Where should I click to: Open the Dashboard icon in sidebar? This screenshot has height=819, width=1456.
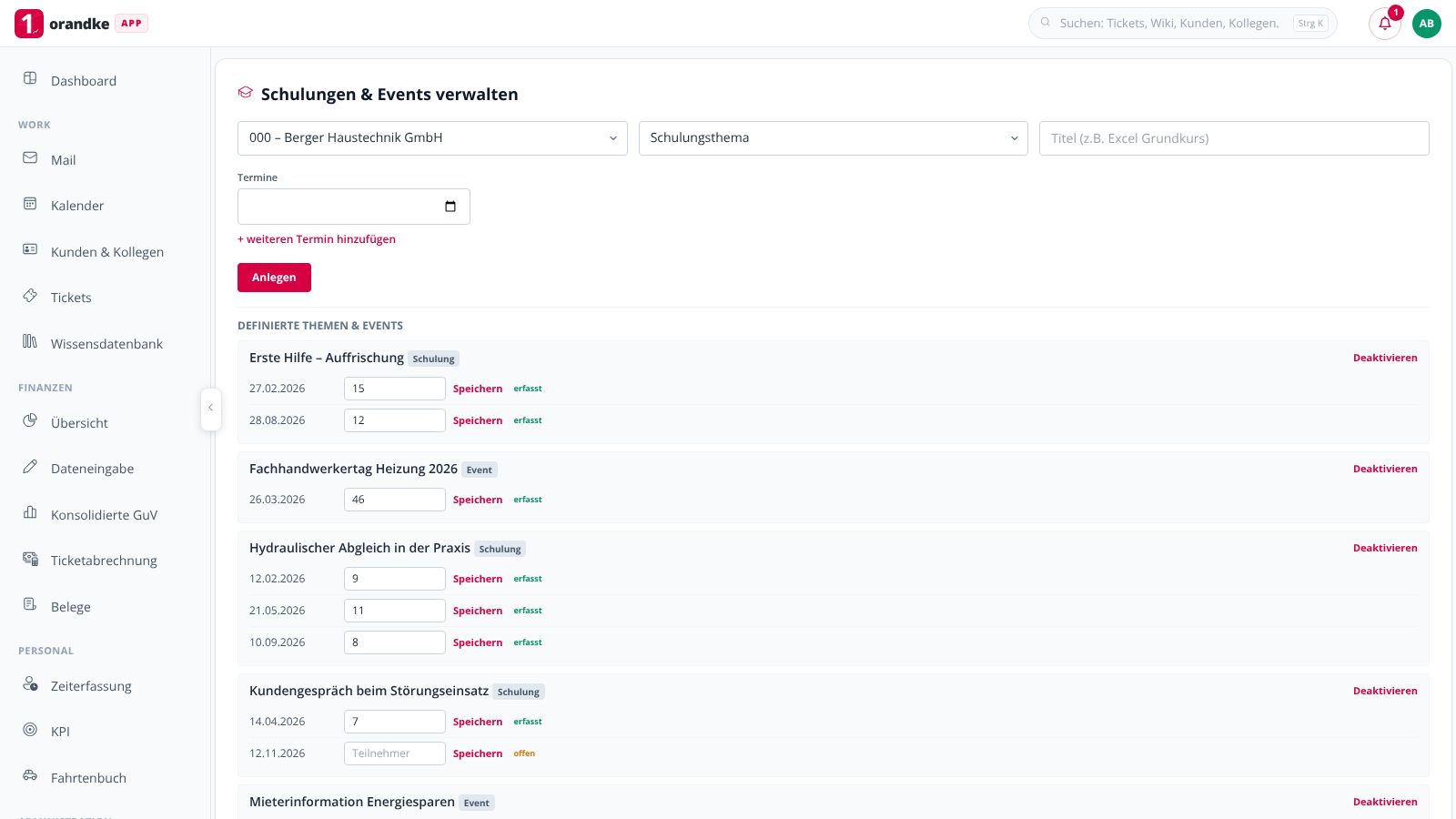[30, 78]
